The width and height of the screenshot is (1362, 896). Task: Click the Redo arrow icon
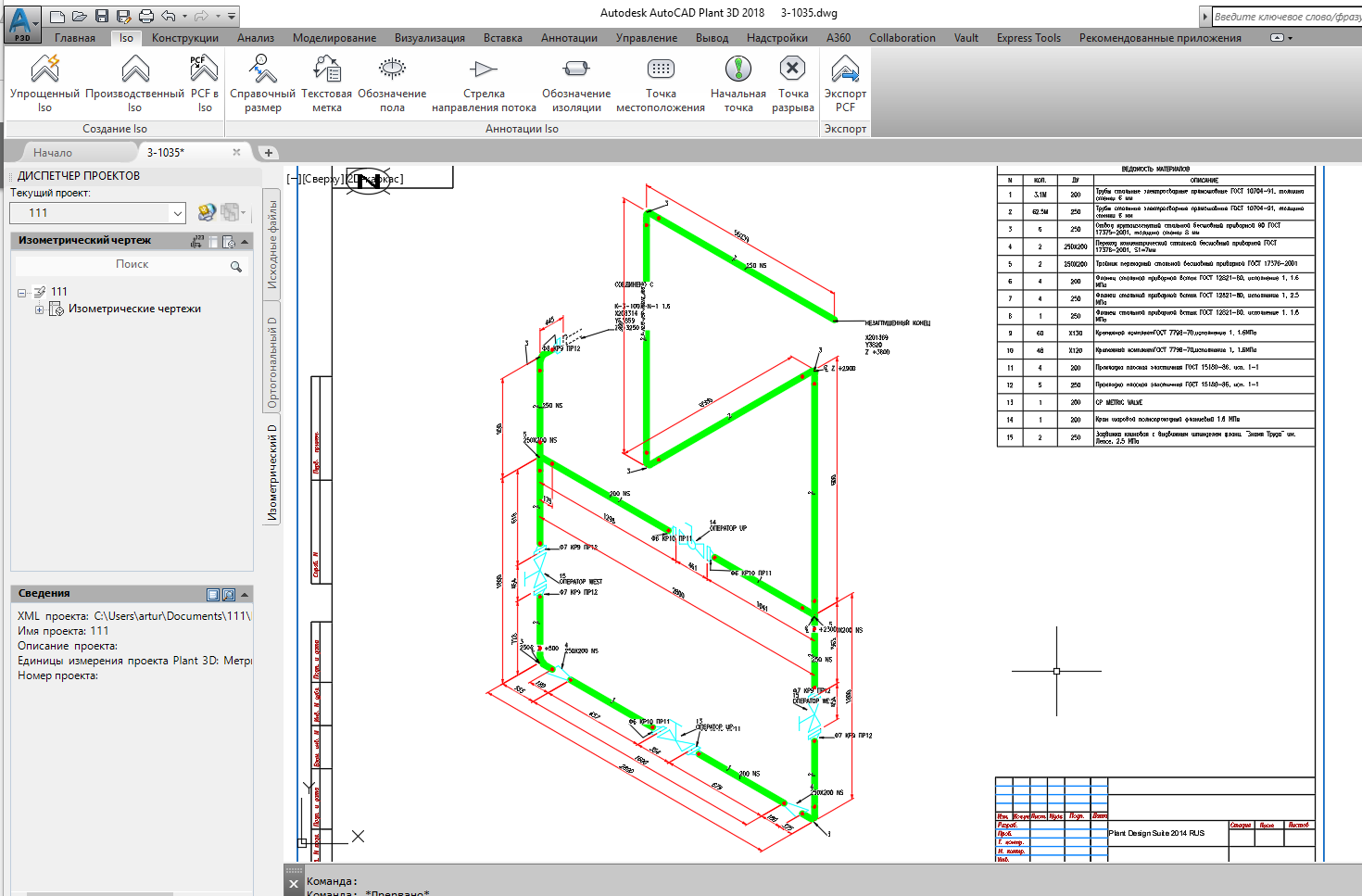click(201, 16)
